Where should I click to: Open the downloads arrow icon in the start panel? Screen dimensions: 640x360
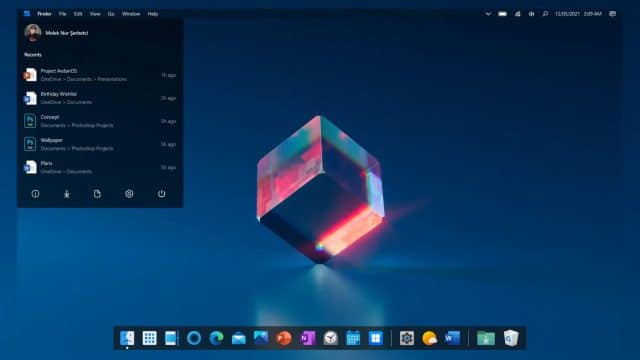click(x=67, y=194)
